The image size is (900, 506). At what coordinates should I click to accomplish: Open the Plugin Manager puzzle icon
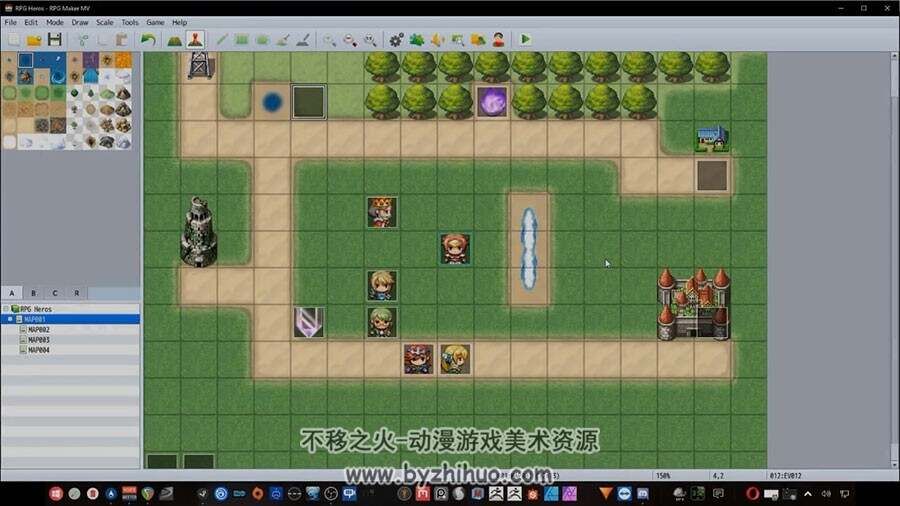coord(417,40)
